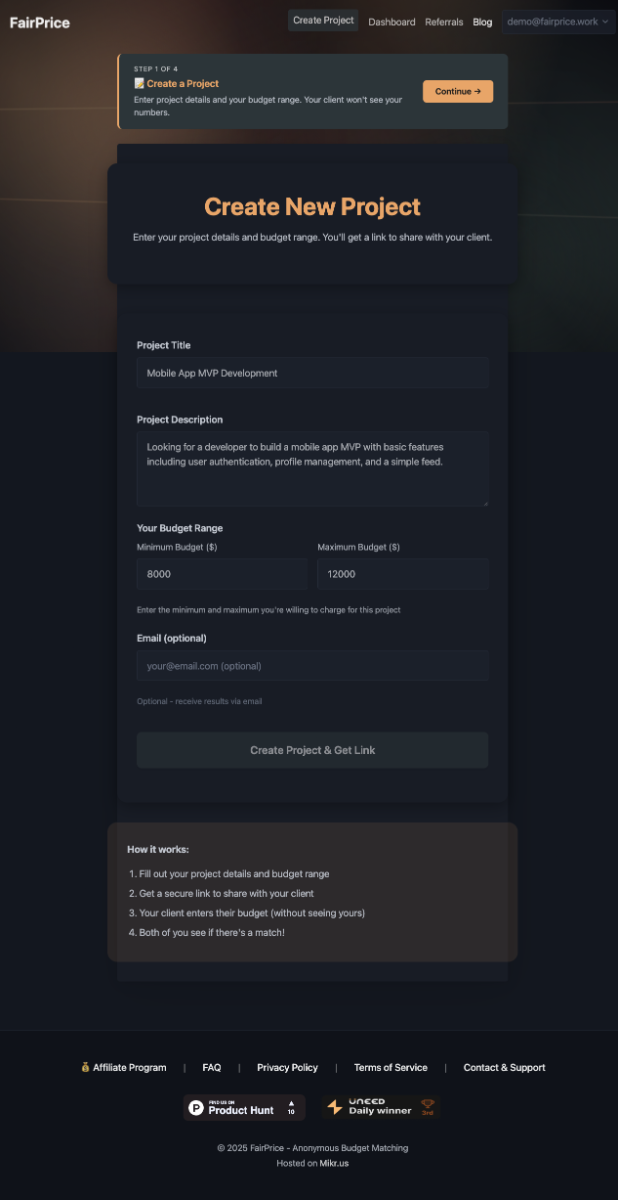Go to the Dashboard nav item
This screenshot has height=1200, width=618.
(392, 22)
